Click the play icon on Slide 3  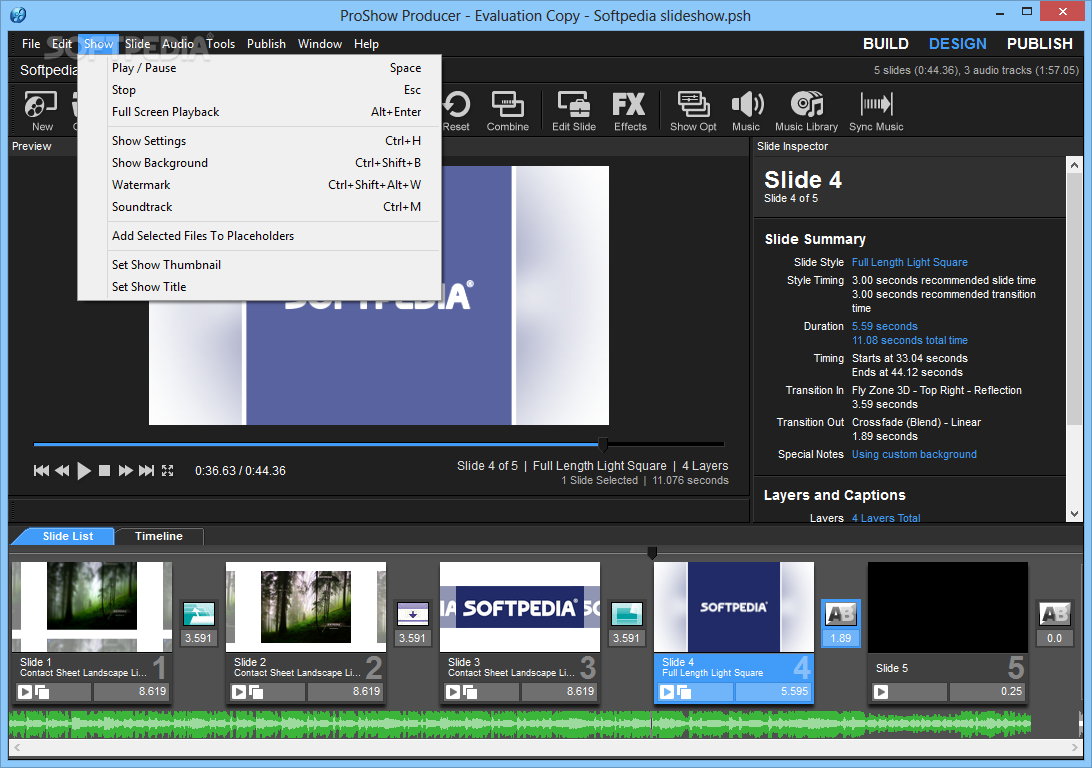pyautogui.click(x=453, y=691)
